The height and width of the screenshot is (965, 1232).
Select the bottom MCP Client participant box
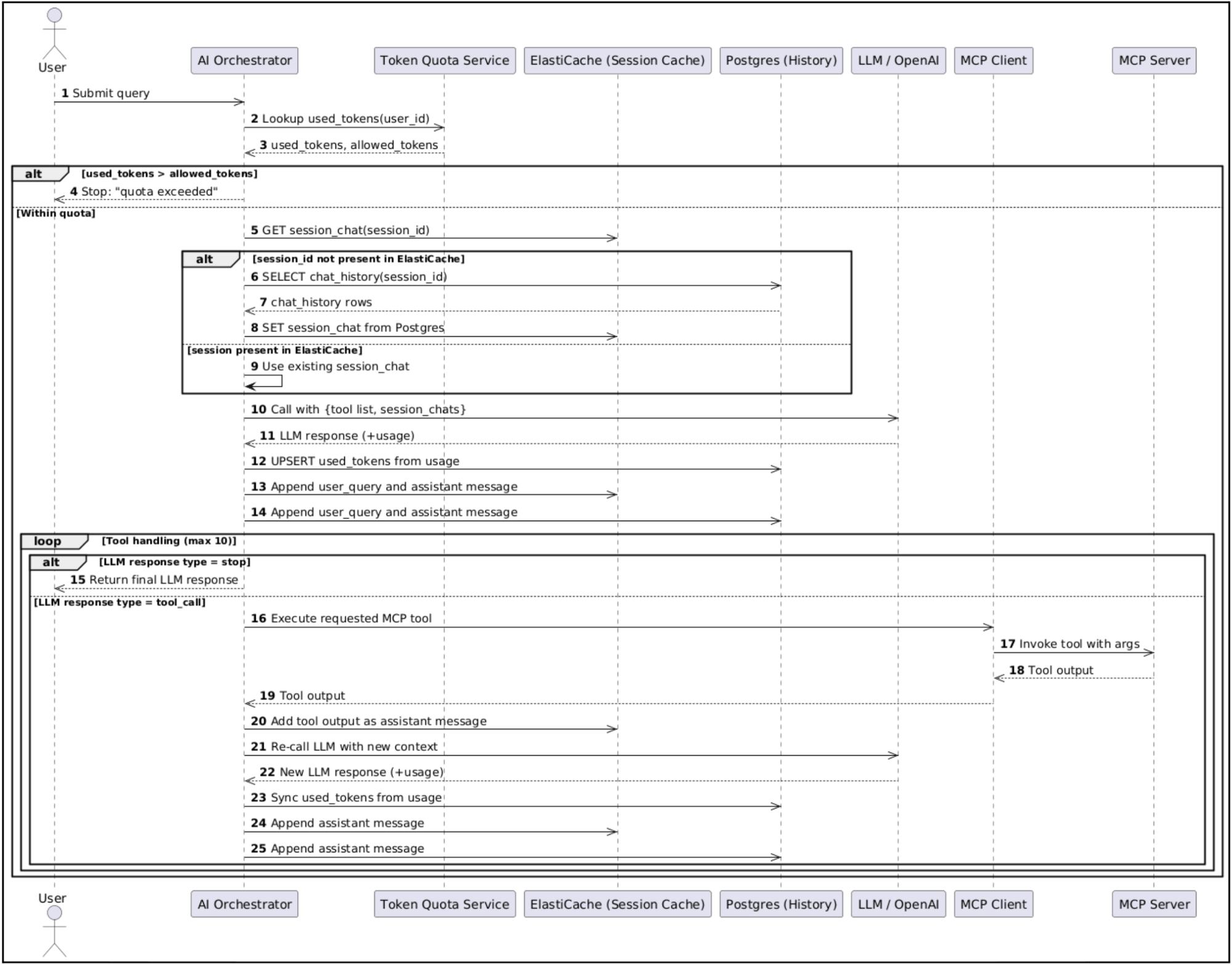(x=992, y=904)
